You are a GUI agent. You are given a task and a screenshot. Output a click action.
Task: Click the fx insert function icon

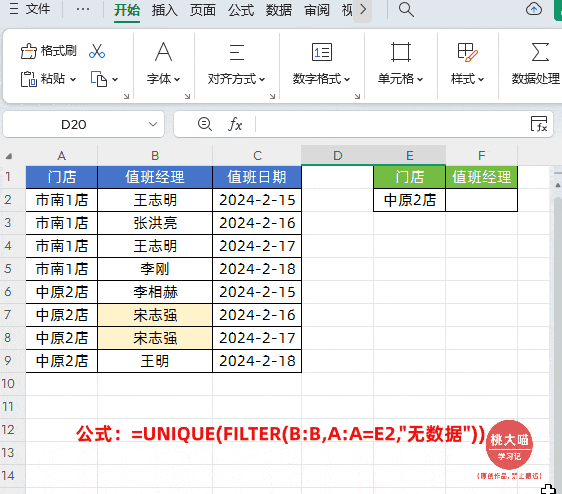235,124
